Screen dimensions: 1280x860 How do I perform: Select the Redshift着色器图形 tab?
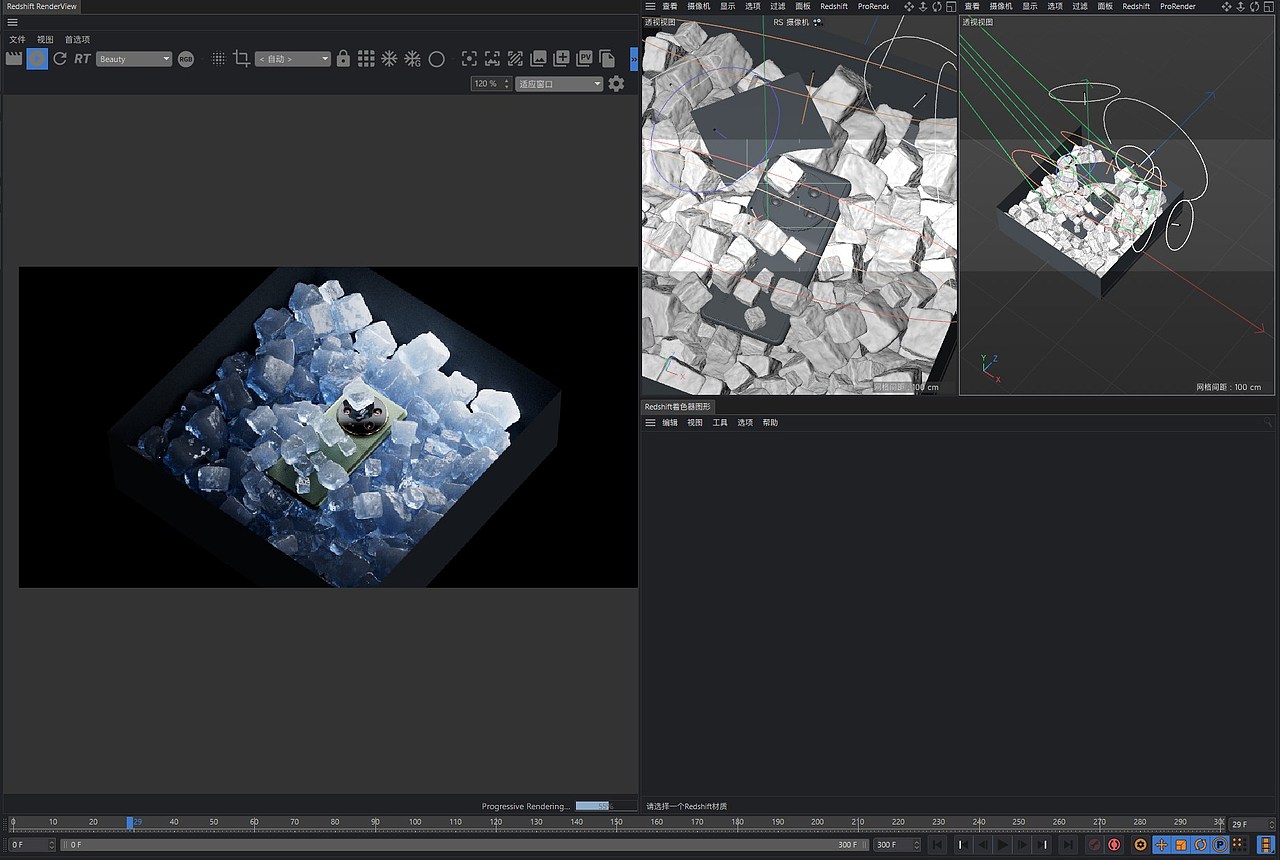coord(677,407)
